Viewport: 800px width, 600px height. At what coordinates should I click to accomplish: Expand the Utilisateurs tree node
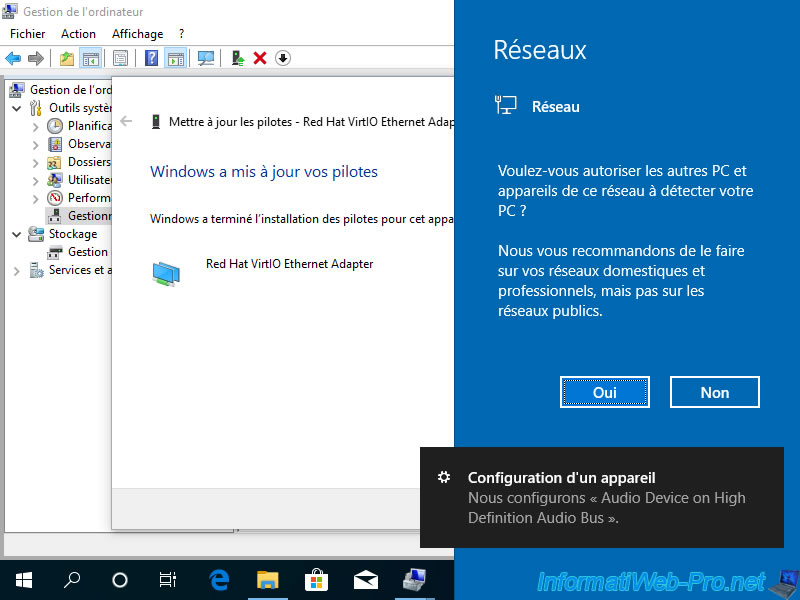(35, 181)
